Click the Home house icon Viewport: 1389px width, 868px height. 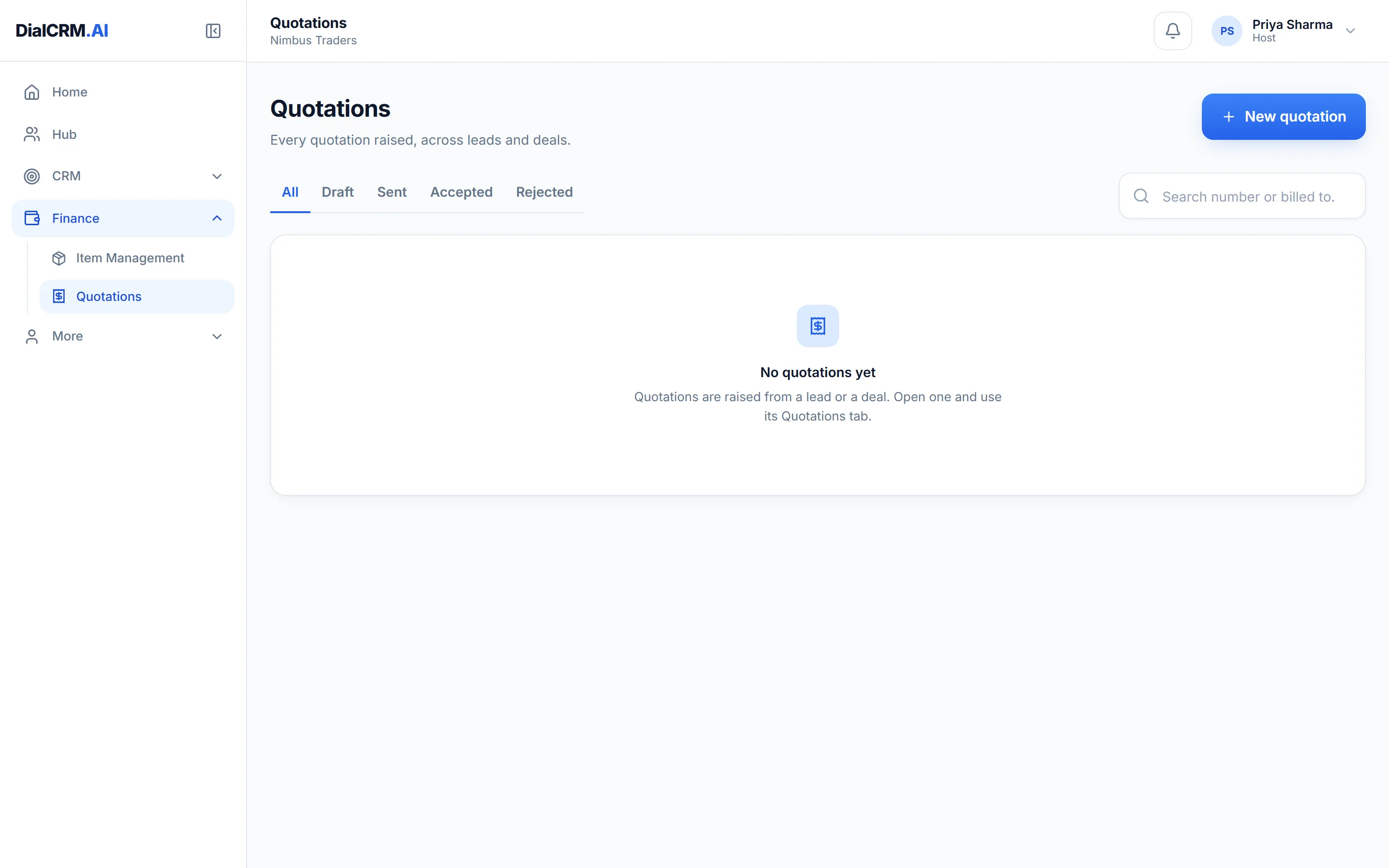coord(31,92)
